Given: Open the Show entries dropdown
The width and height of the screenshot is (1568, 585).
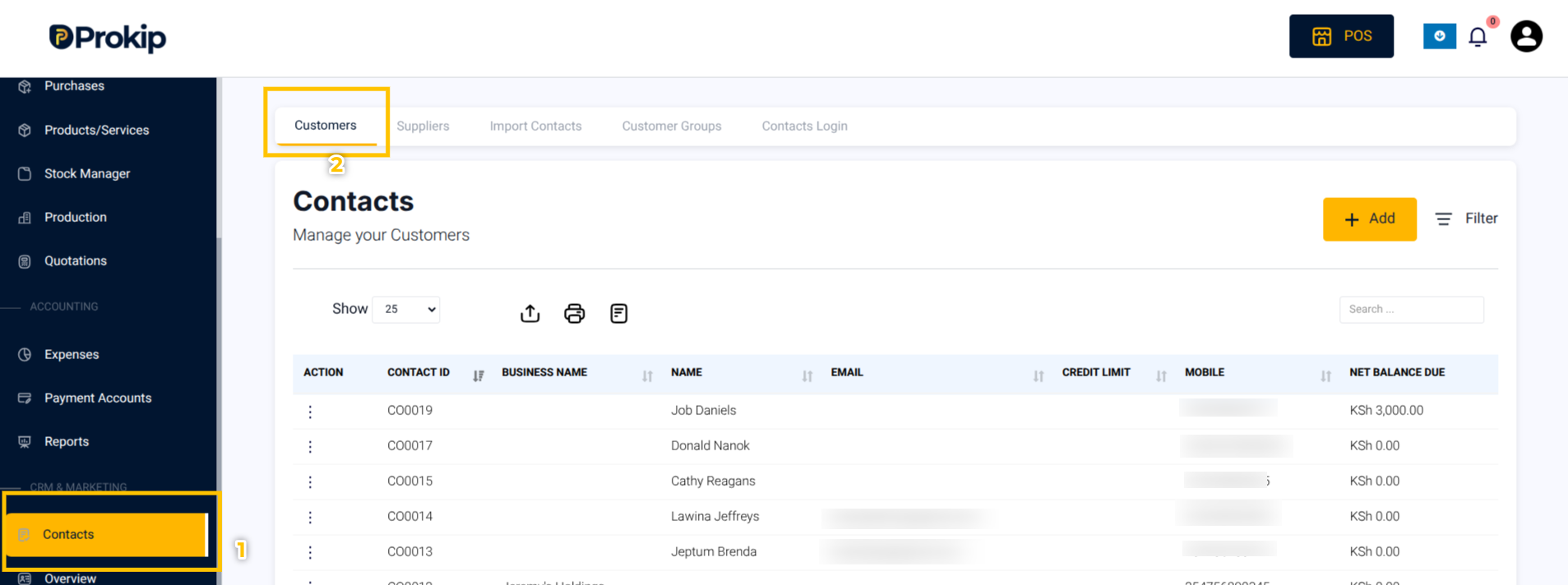Looking at the screenshot, I should pos(406,309).
